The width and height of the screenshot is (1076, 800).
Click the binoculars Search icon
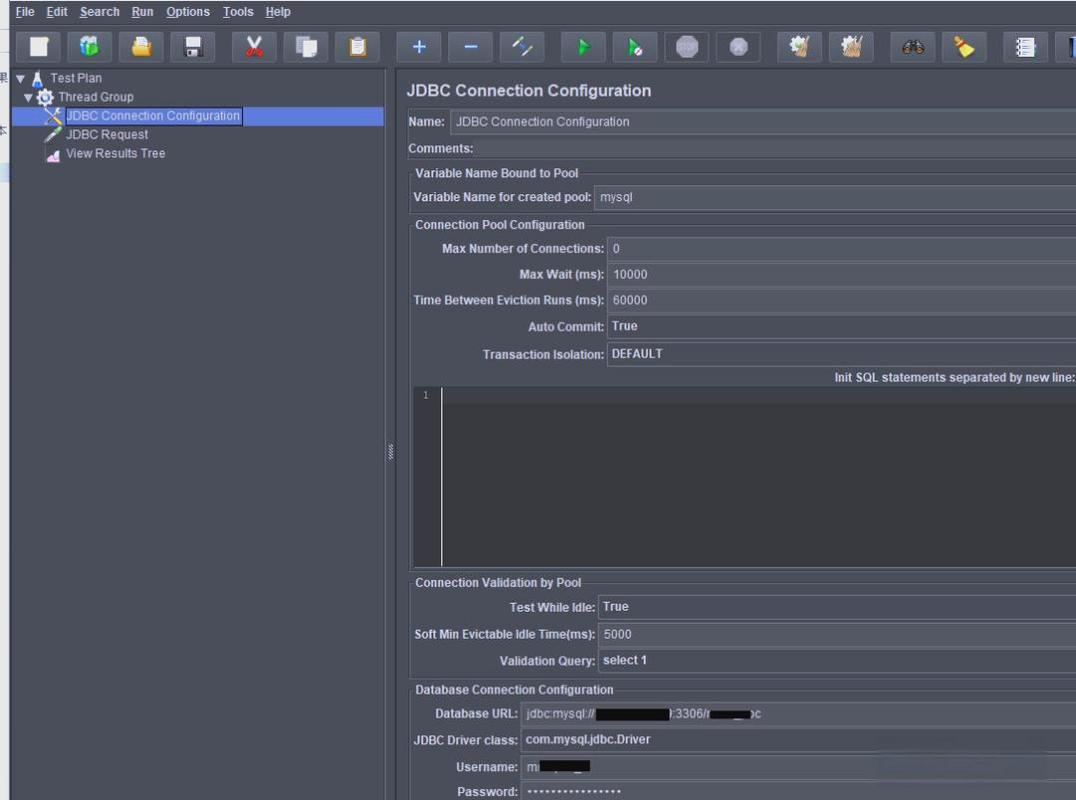pos(912,47)
